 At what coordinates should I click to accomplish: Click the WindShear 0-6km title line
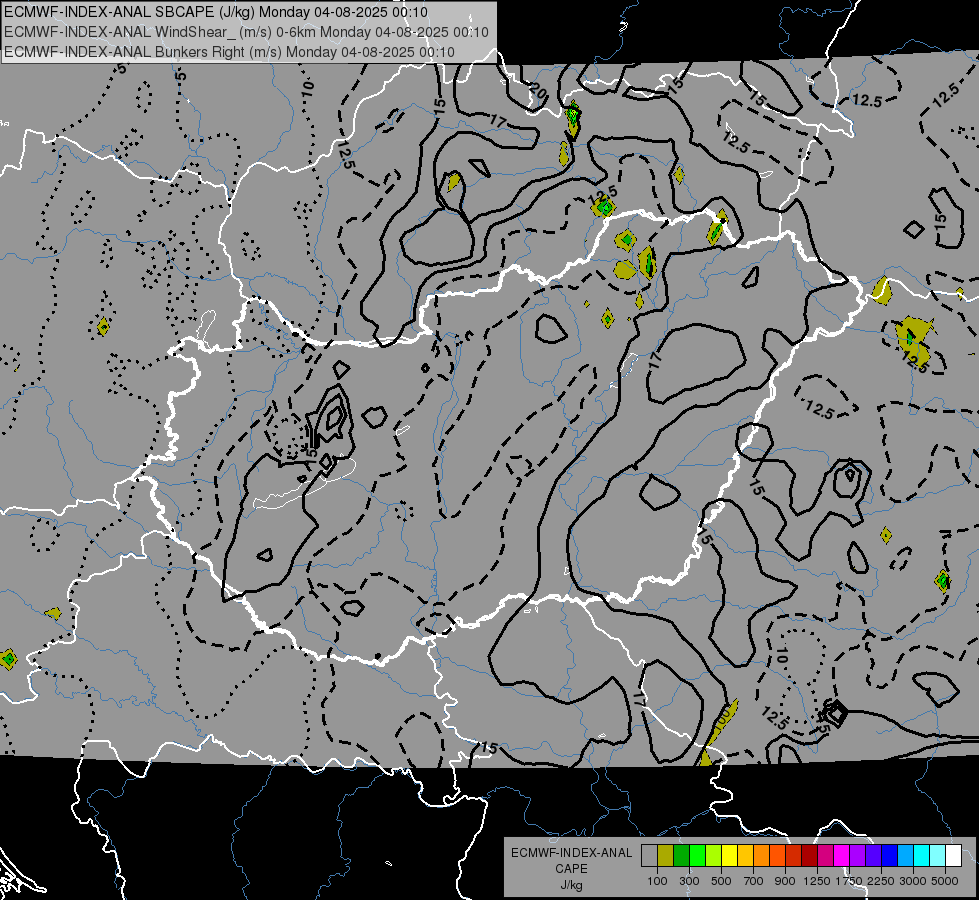[246, 32]
